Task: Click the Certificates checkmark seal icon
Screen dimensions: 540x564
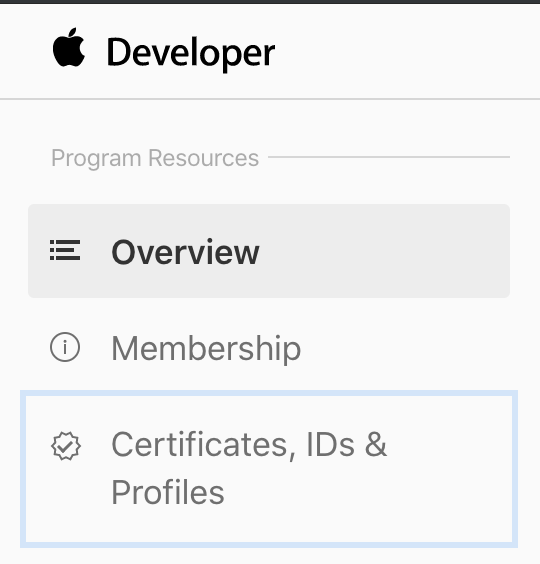Action: (x=65, y=446)
